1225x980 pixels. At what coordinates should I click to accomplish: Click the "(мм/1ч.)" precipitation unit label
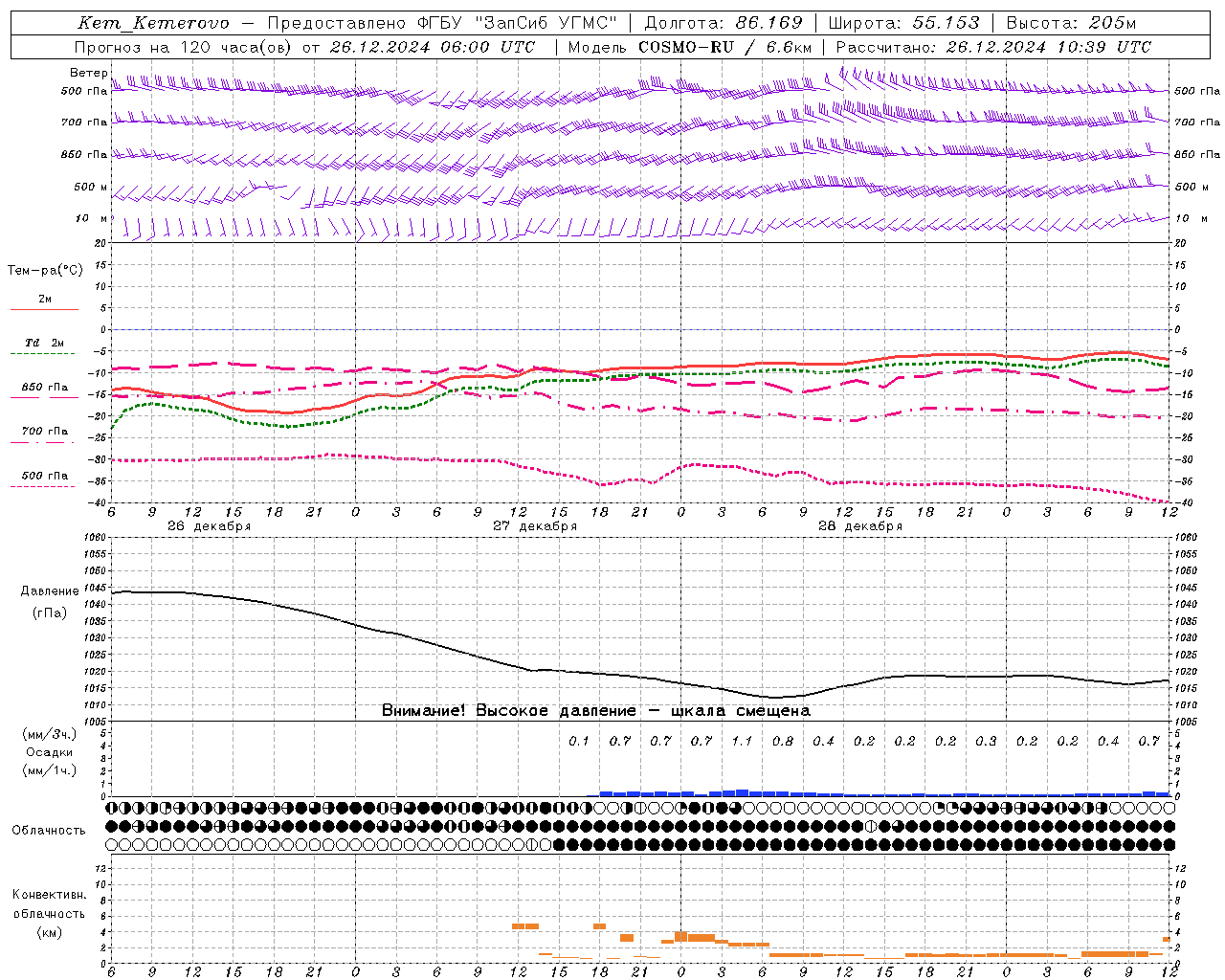pyautogui.click(x=49, y=770)
